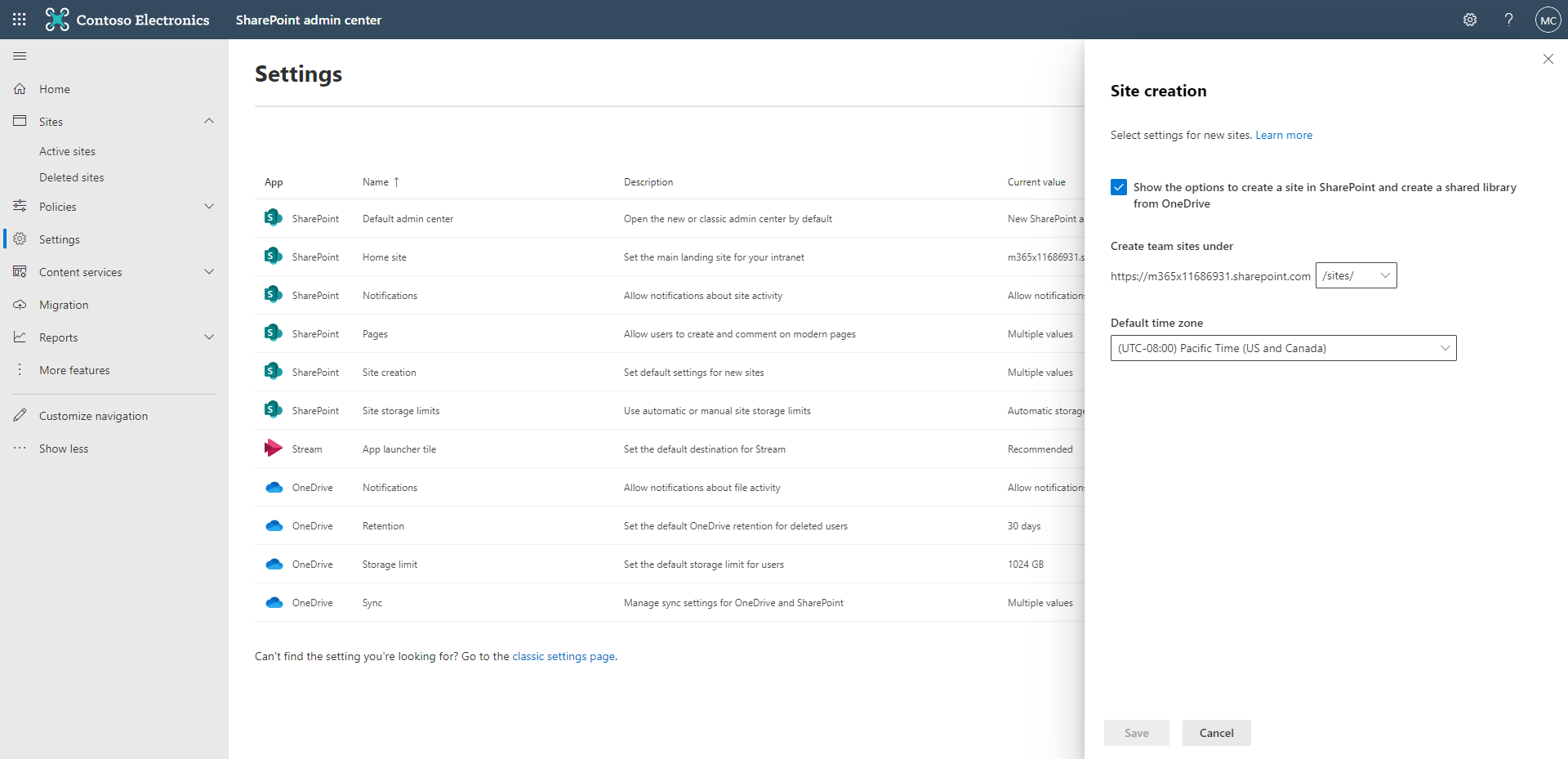1568x759 pixels.
Task: Open the Storage limit setting
Action: [390, 564]
